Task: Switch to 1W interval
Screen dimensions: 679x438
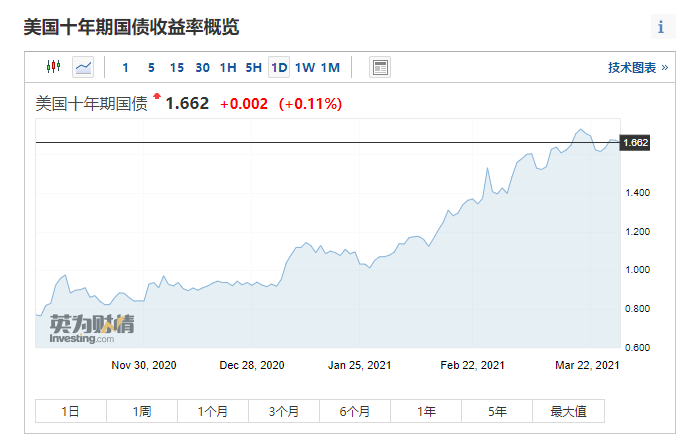Action: click(x=305, y=68)
